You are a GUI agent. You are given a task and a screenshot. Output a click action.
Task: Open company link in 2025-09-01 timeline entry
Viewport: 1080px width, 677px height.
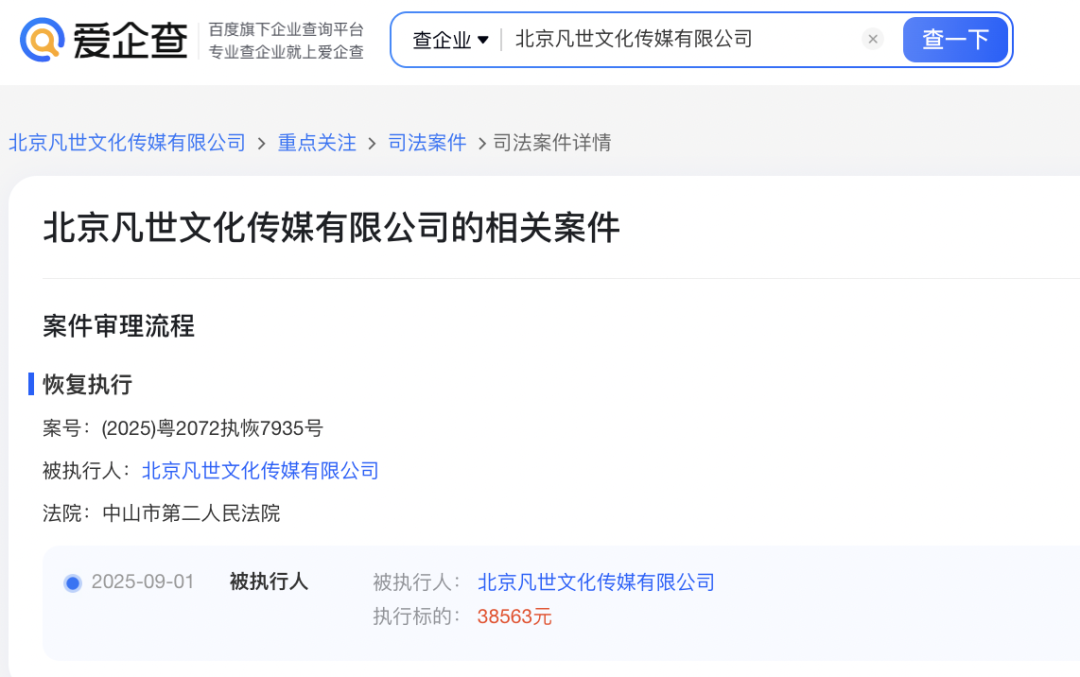pos(596,582)
